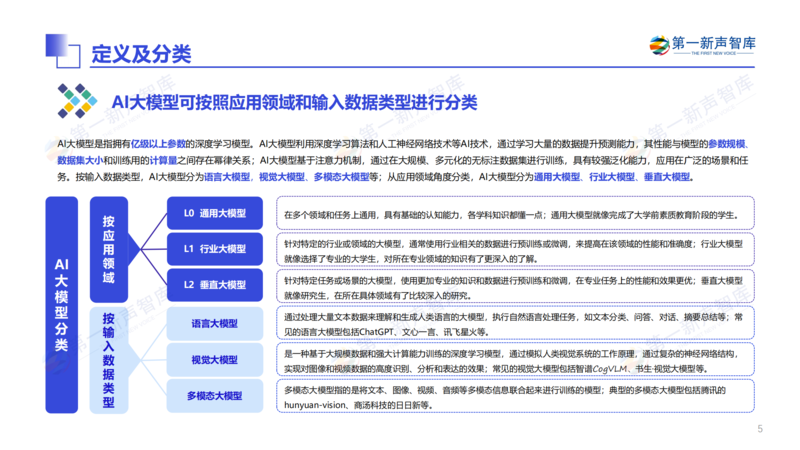Click the highlighted 多模态大模型 in the intro paragraph
Viewport: 800px width, 450px height.
[x=341, y=177]
